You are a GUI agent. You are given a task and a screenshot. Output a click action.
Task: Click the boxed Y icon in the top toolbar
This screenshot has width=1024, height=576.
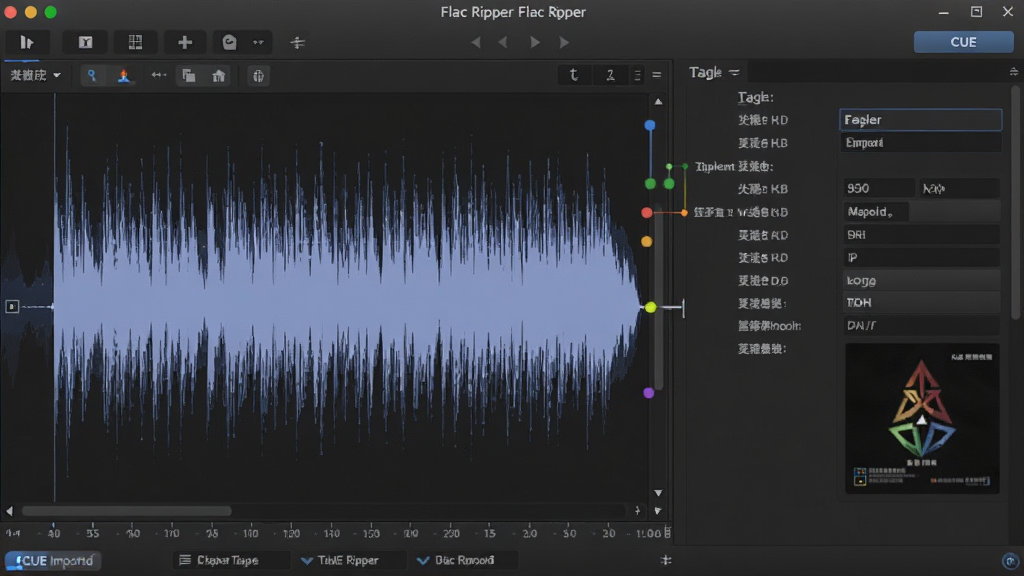(x=86, y=42)
